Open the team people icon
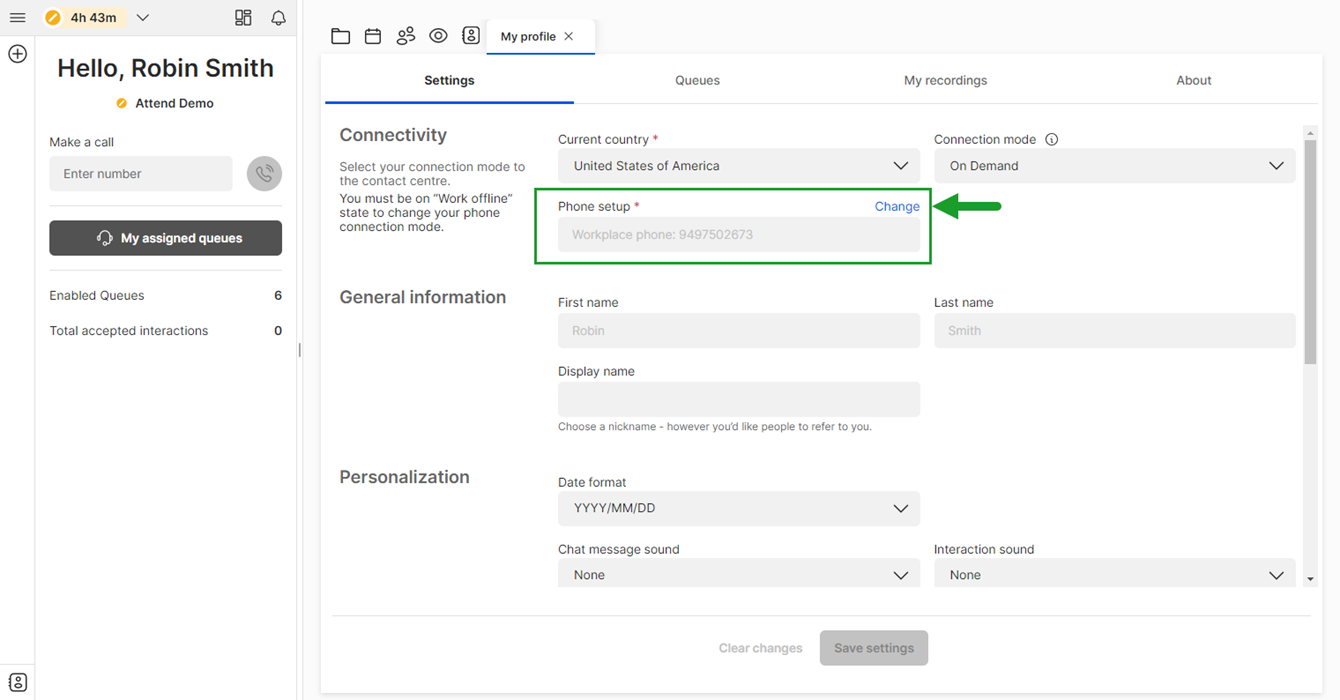This screenshot has height=700, width=1340. pyautogui.click(x=406, y=36)
